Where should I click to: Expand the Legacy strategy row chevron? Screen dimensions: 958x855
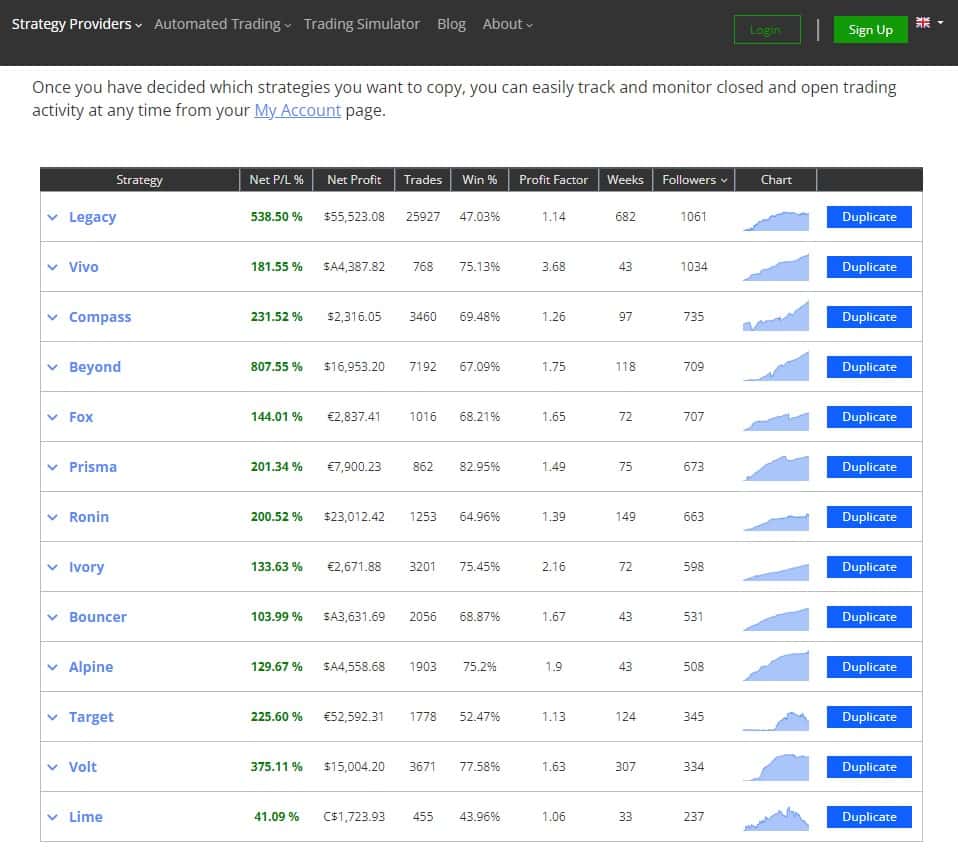point(53,217)
